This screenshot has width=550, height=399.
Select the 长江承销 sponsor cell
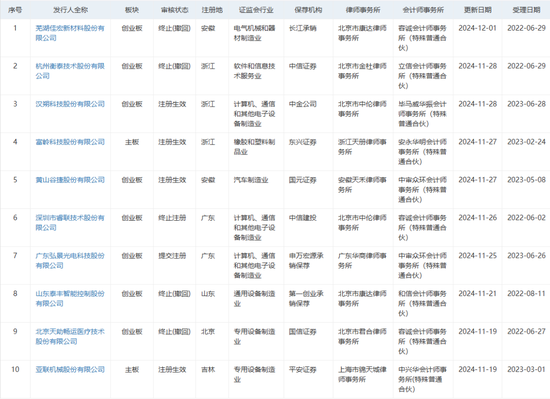(302, 28)
